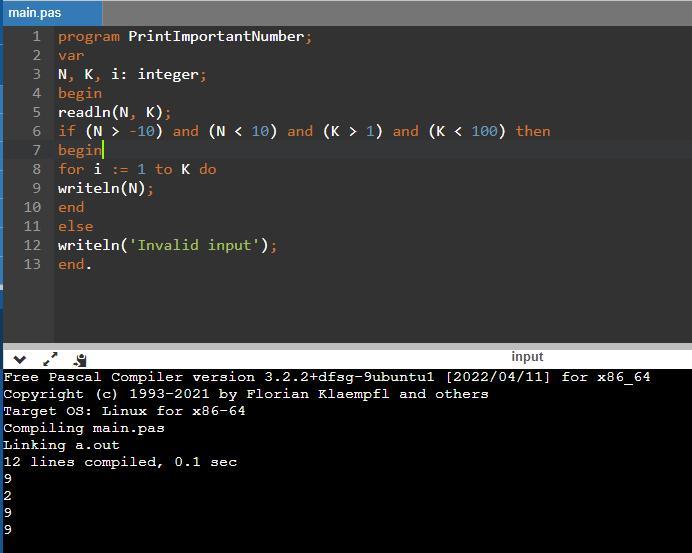
Task: Click line number 7 in the gutter
Action: coord(36,150)
